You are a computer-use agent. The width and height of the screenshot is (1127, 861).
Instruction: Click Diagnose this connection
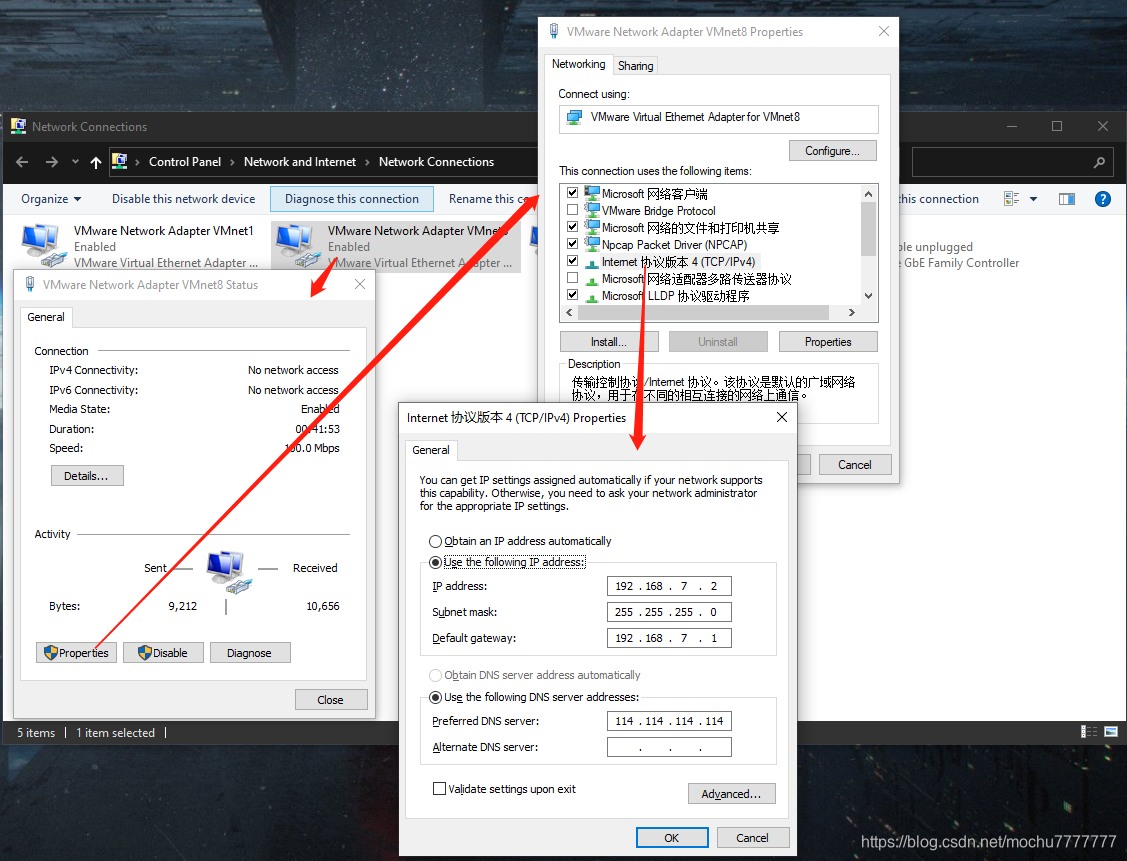point(351,199)
